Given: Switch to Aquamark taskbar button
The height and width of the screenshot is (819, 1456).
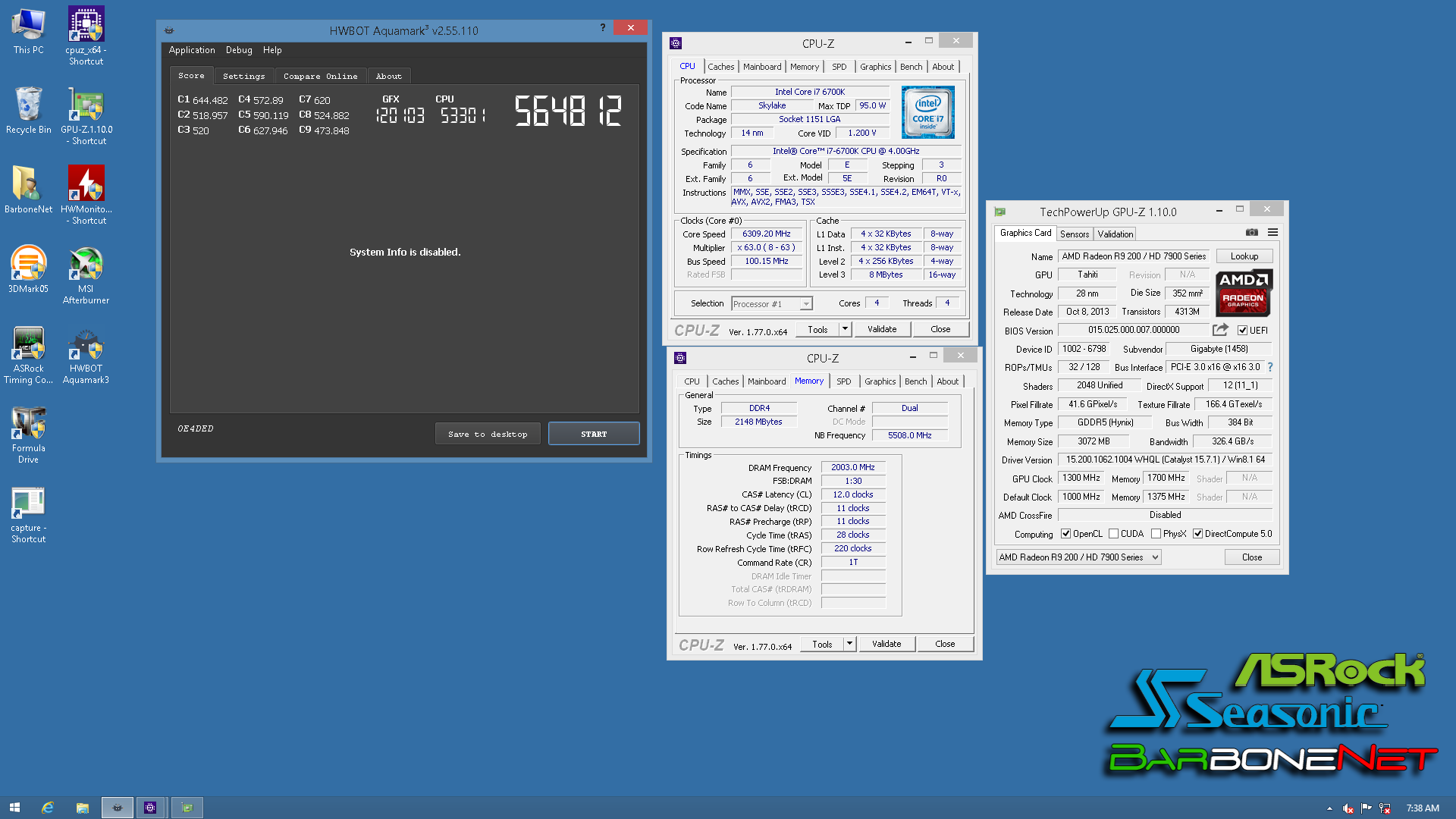Looking at the screenshot, I should (x=117, y=808).
